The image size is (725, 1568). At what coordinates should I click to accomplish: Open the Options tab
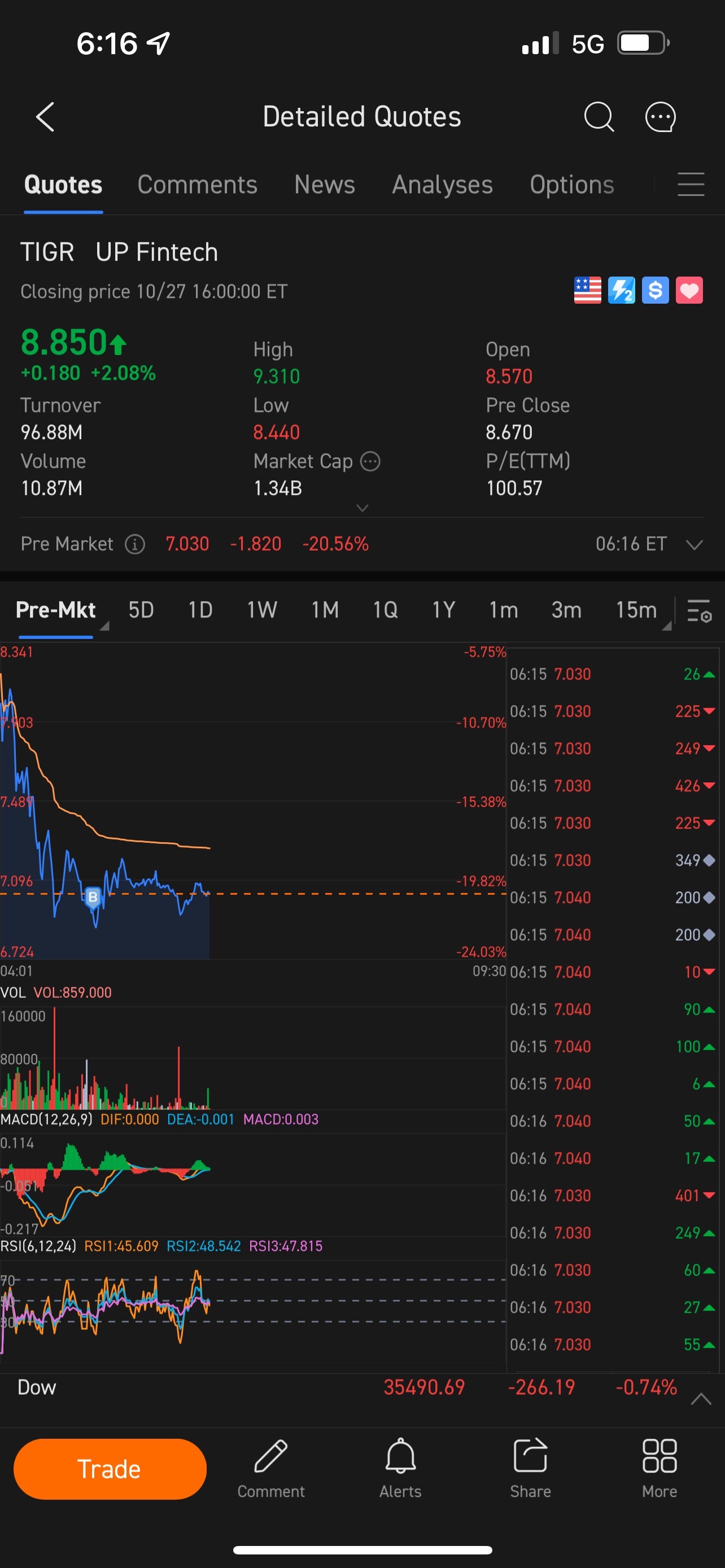tap(571, 185)
